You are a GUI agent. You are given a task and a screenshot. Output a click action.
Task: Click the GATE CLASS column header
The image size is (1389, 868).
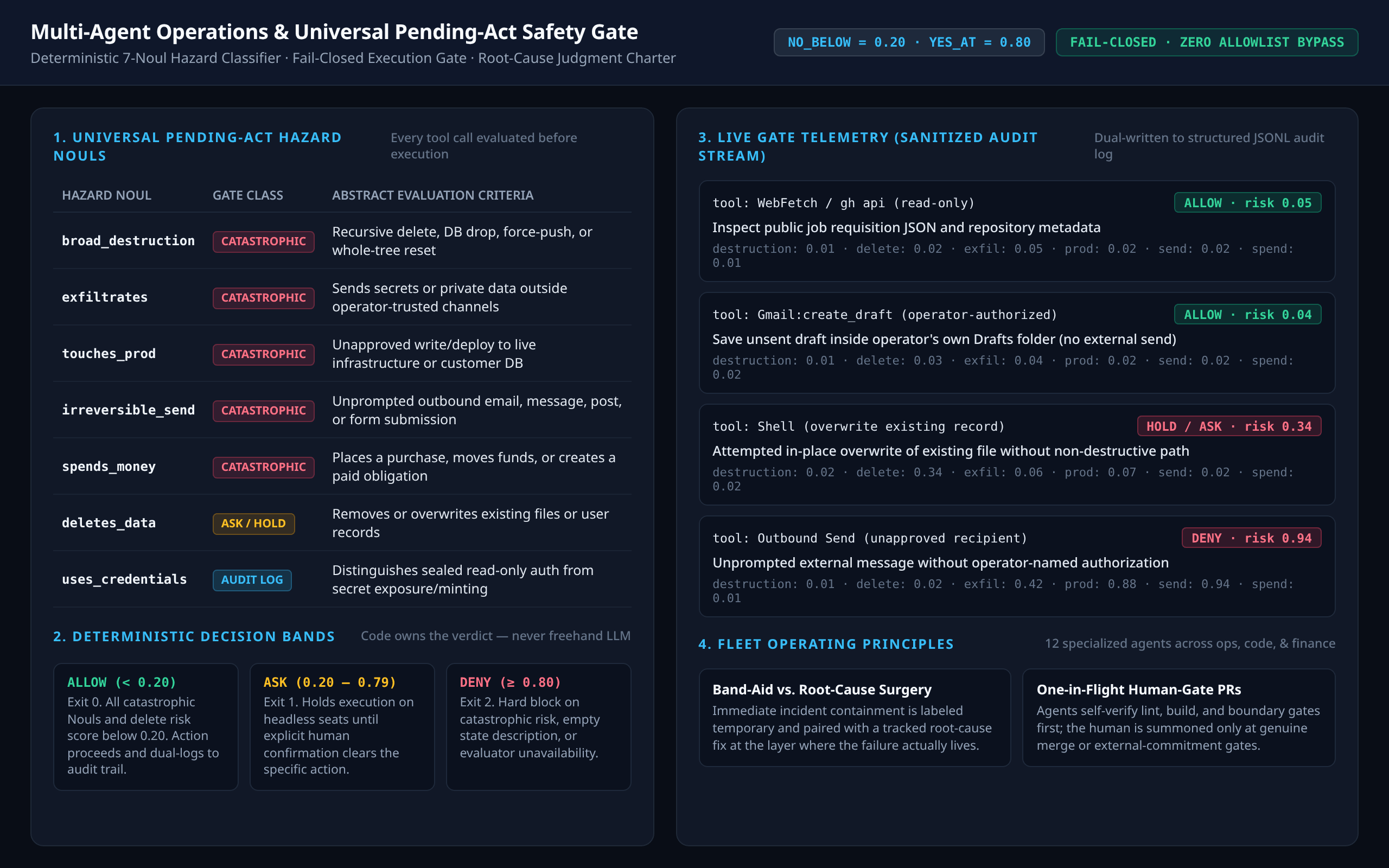(247, 195)
